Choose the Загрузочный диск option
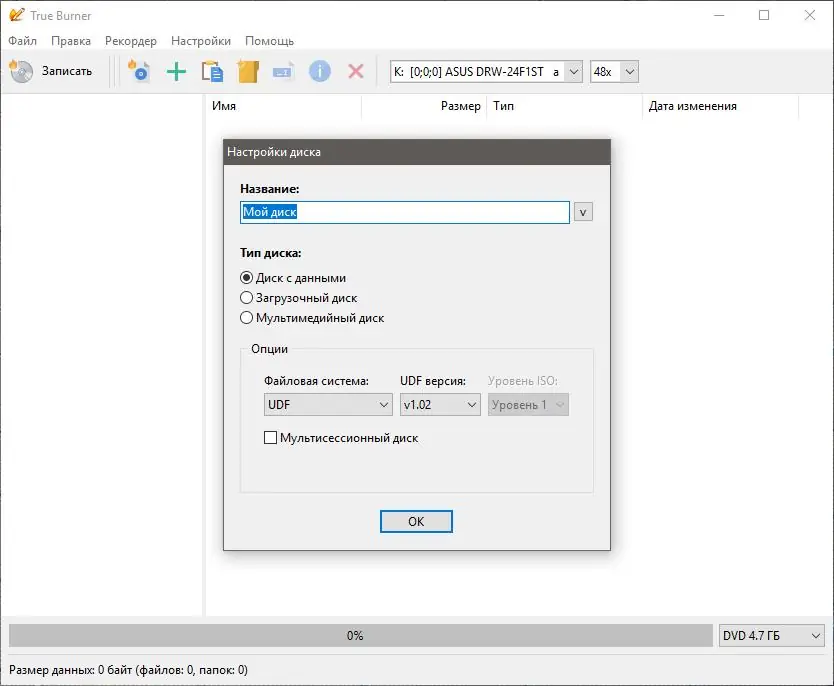 tap(246, 297)
